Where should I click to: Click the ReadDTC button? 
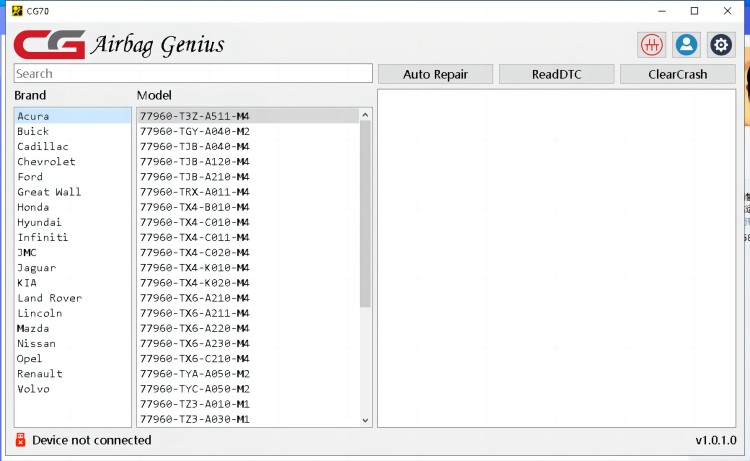click(x=557, y=74)
